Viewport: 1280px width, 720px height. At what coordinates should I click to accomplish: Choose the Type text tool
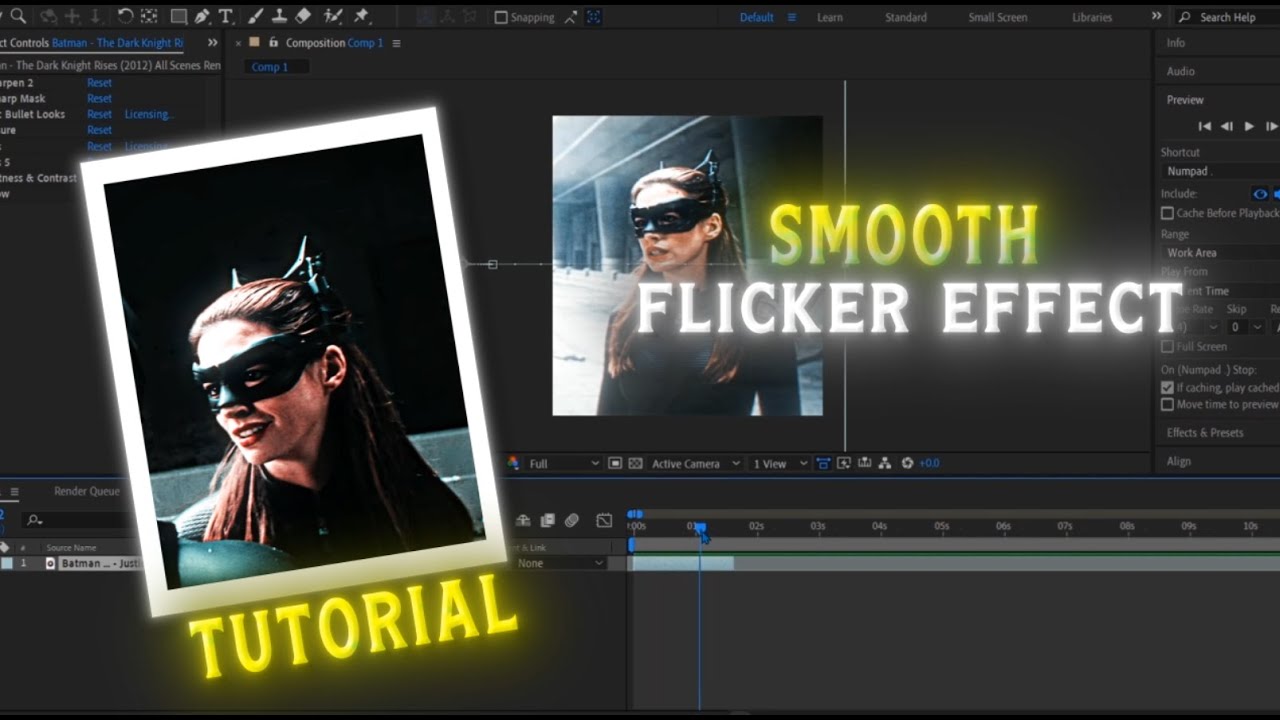point(225,16)
